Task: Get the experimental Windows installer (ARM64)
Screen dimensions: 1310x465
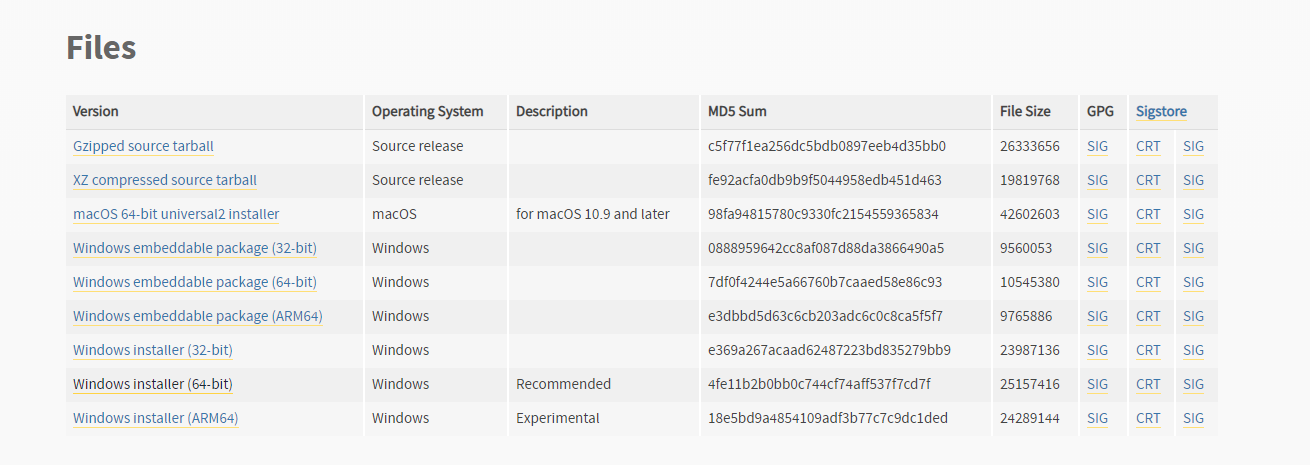Action: 155,418
